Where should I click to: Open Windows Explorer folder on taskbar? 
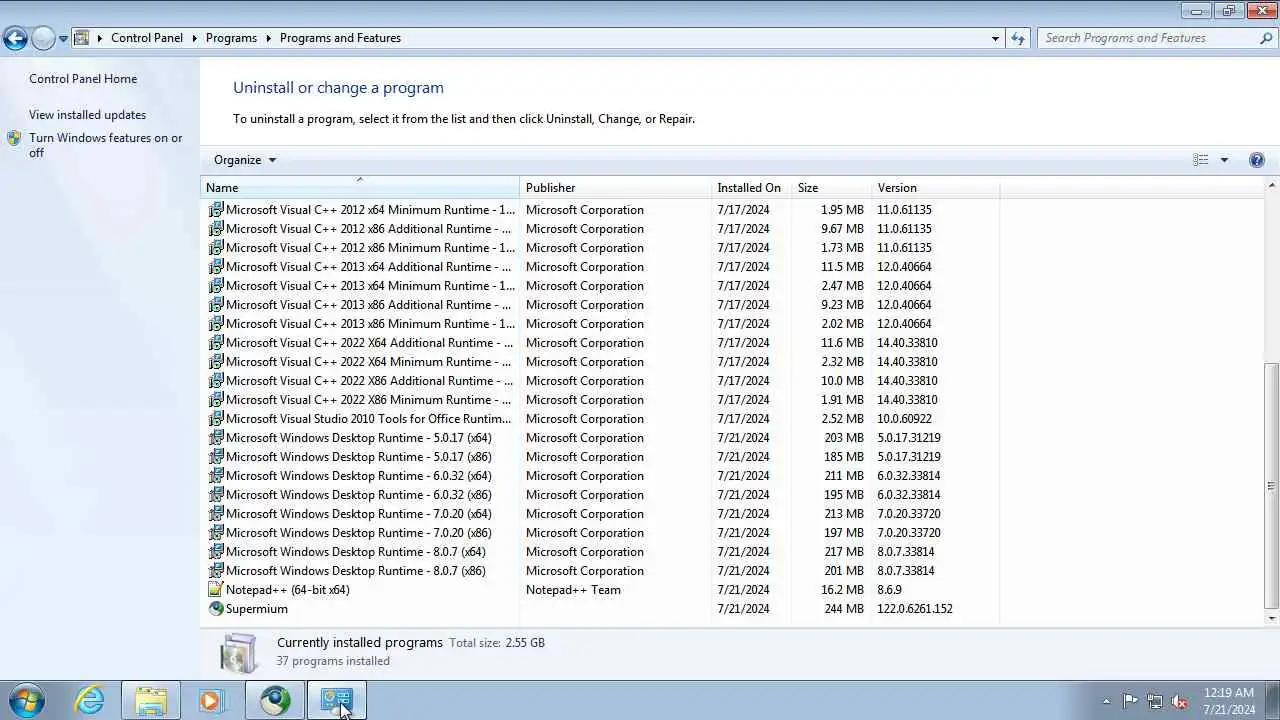(151, 701)
